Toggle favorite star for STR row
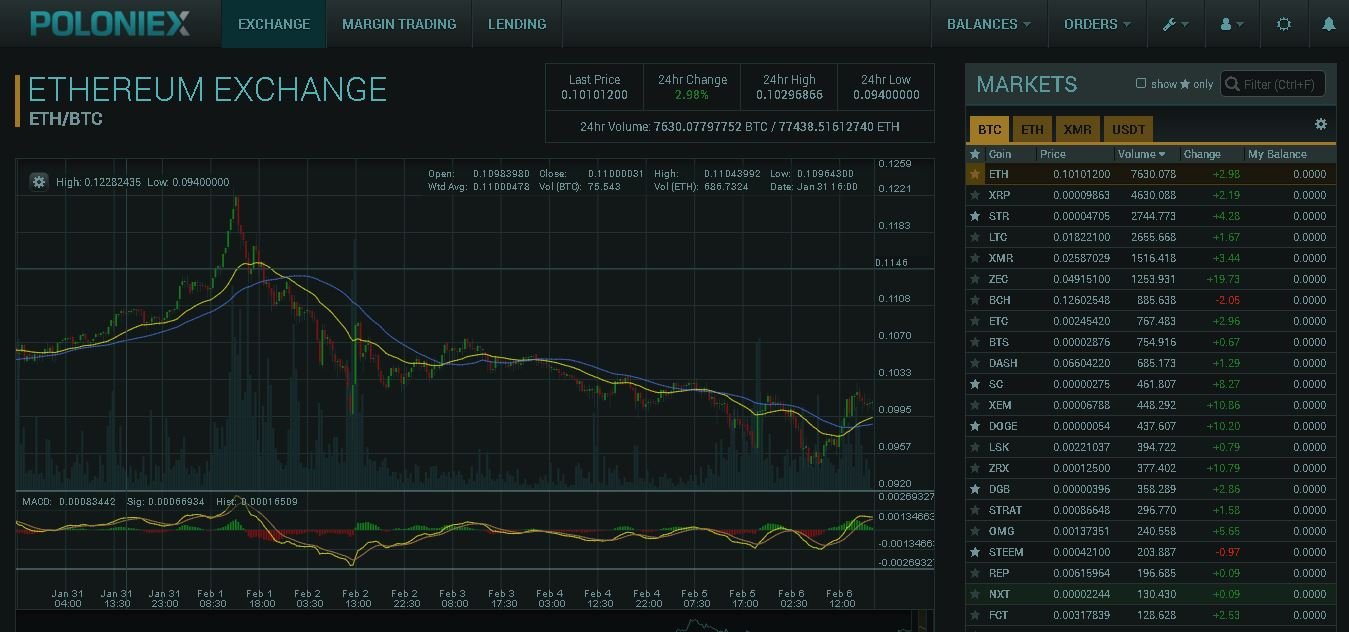 974,216
